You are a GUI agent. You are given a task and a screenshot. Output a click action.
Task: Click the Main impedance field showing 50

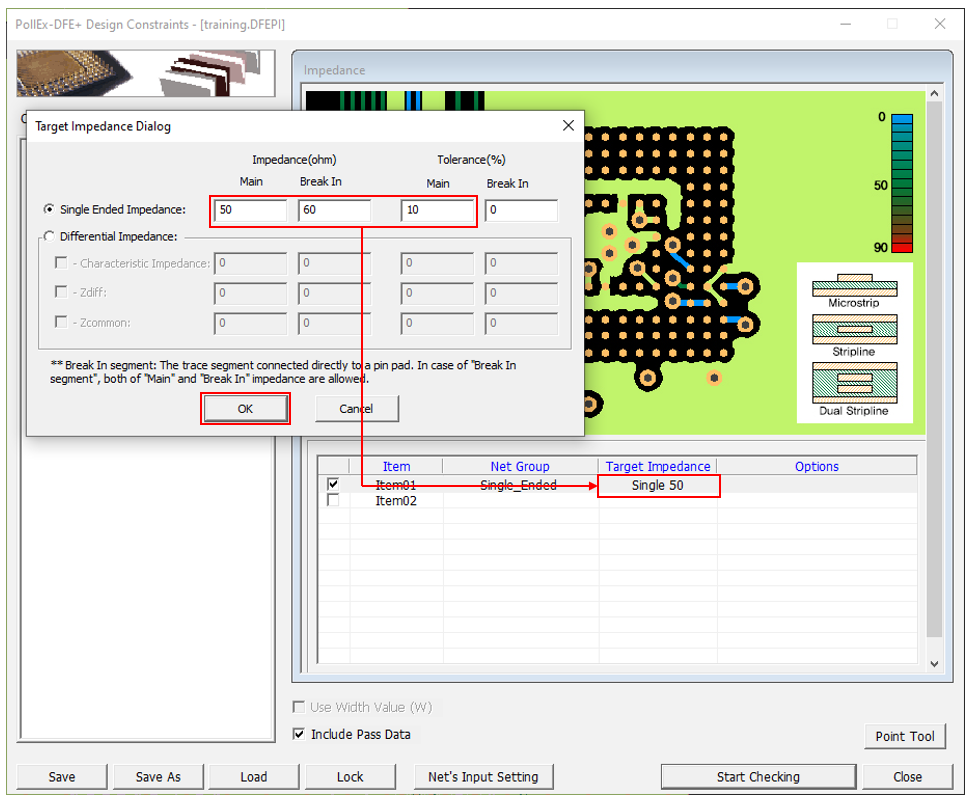pyautogui.click(x=248, y=210)
